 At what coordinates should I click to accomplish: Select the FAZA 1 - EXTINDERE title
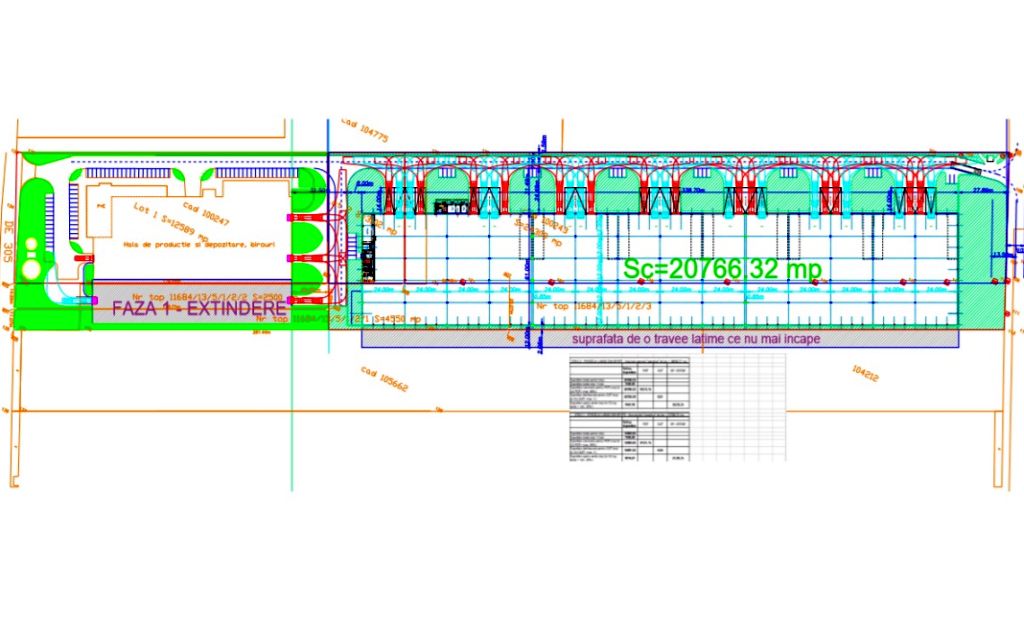[197, 309]
